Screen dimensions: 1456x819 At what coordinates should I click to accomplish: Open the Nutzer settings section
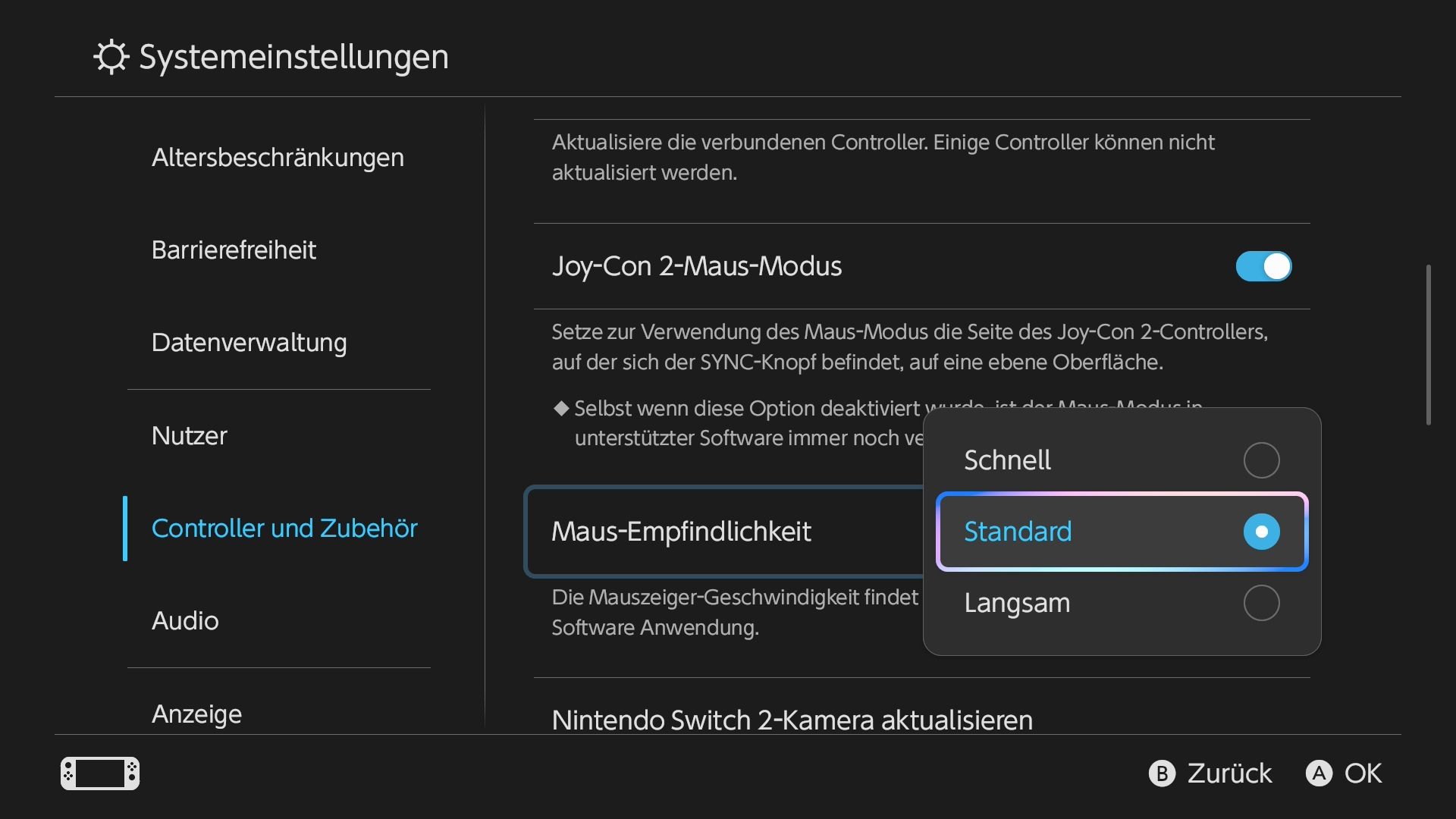click(189, 436)
